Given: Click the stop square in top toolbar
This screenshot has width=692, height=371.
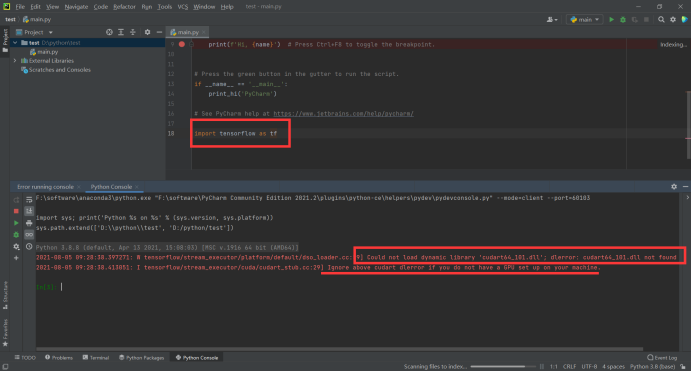Looking at the screenshot, I should [x=646, y=19].
